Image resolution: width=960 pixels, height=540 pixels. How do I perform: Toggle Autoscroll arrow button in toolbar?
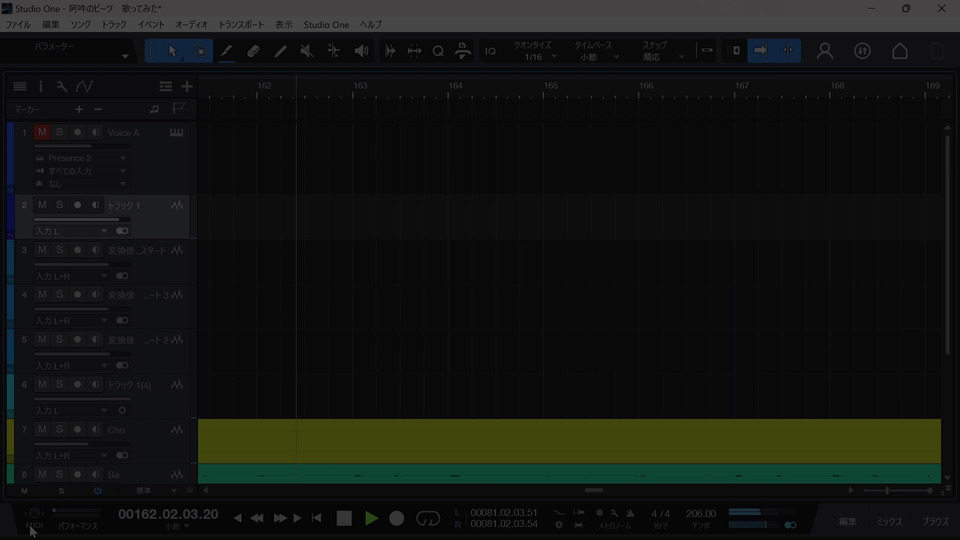[760, 51]
